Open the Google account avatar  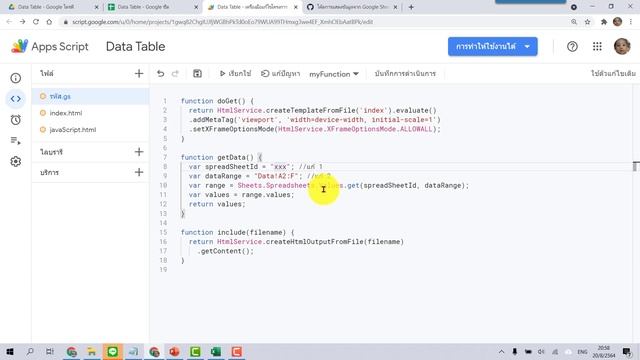pos(622,46)
